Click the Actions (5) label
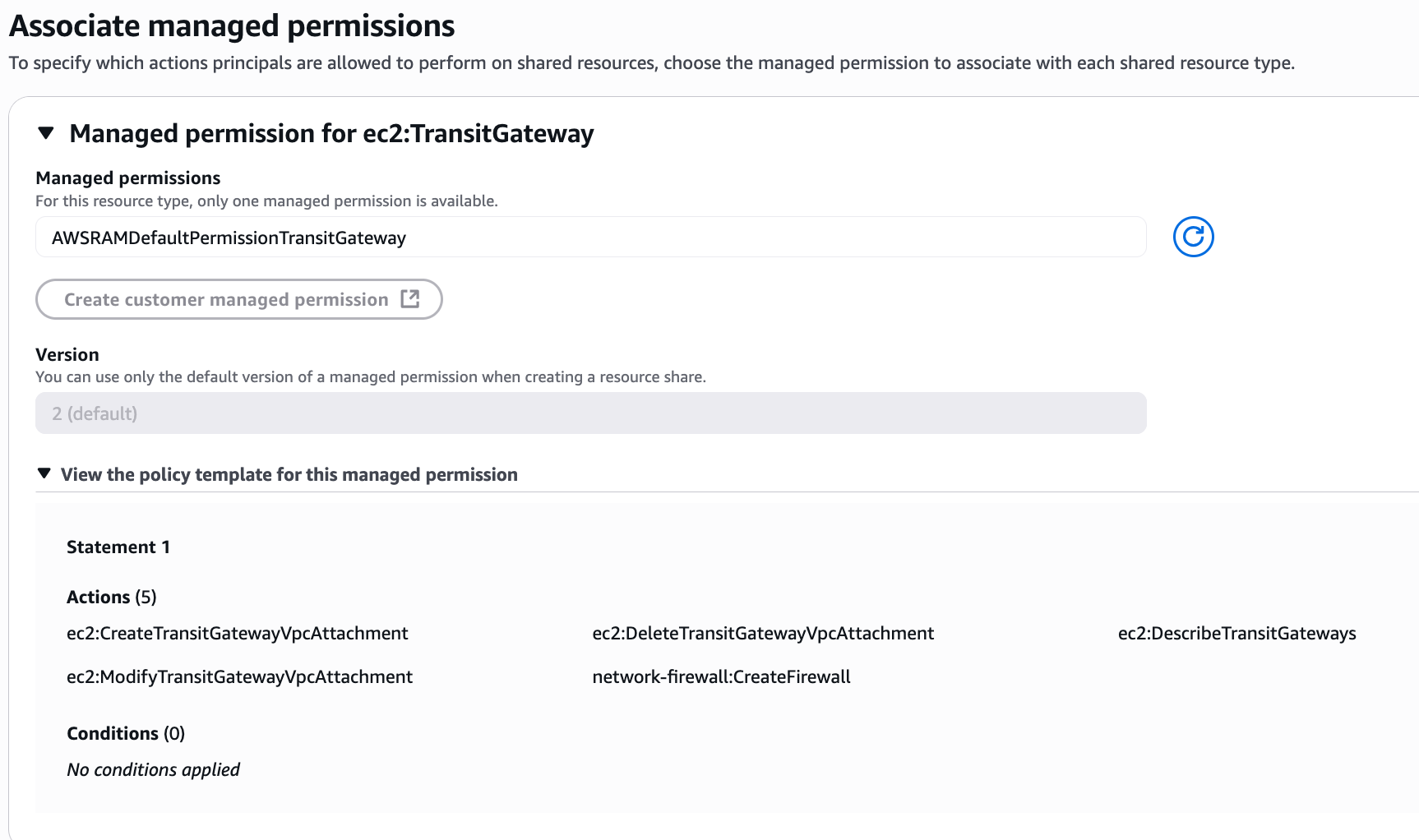The image size is (1419, 840). pyautogui.click(x=112, y=597)
